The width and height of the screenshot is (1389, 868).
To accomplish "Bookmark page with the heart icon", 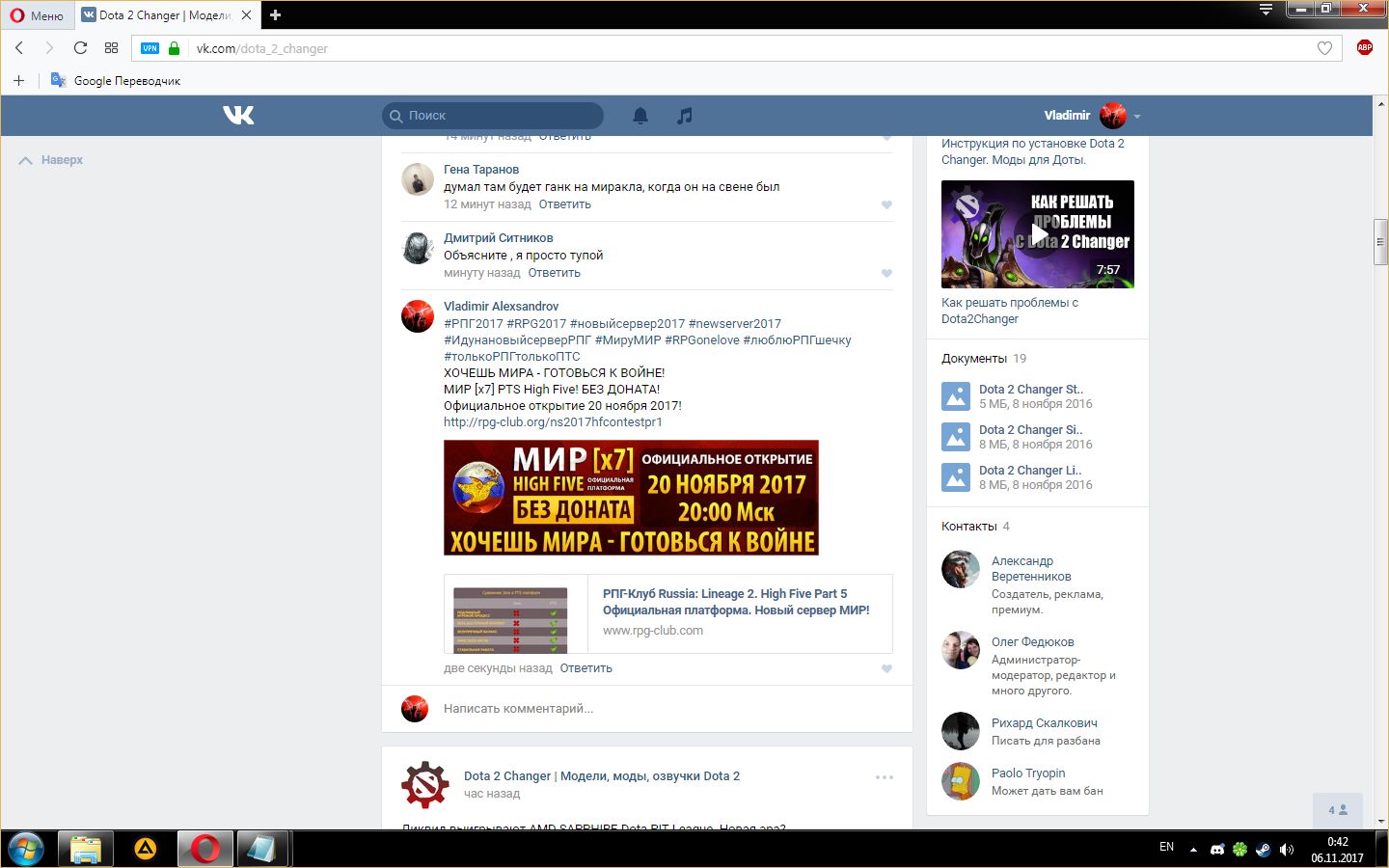I will tap(1324, 48).
